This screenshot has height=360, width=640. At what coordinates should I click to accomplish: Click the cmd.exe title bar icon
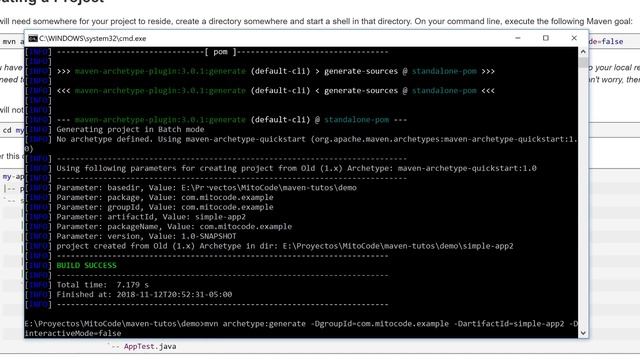[33, 38]
